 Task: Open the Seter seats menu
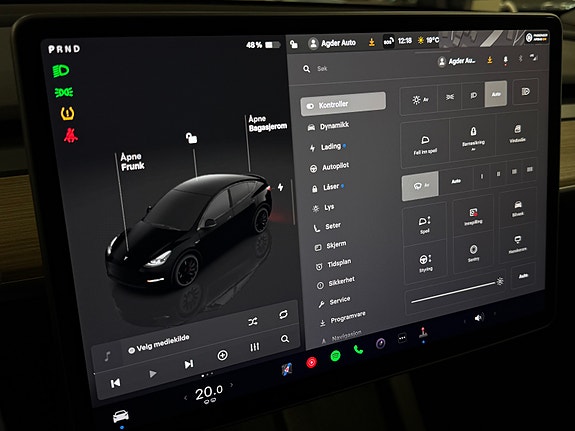tap(327, 227)
